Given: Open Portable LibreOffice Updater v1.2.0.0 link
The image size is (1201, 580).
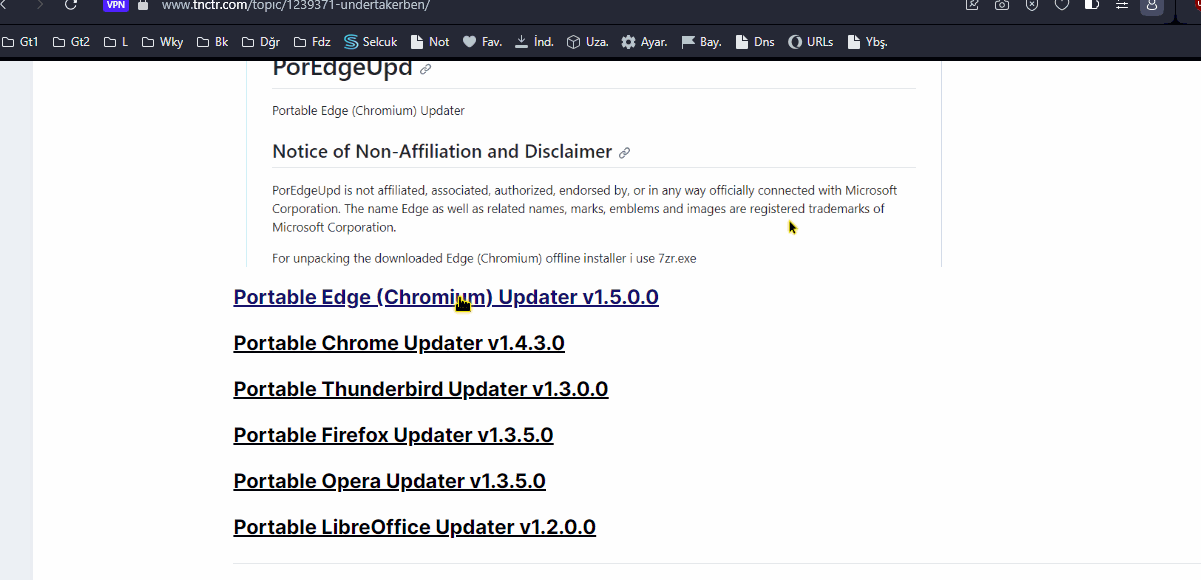Looking at the screenshot, I should pos(415,527).
